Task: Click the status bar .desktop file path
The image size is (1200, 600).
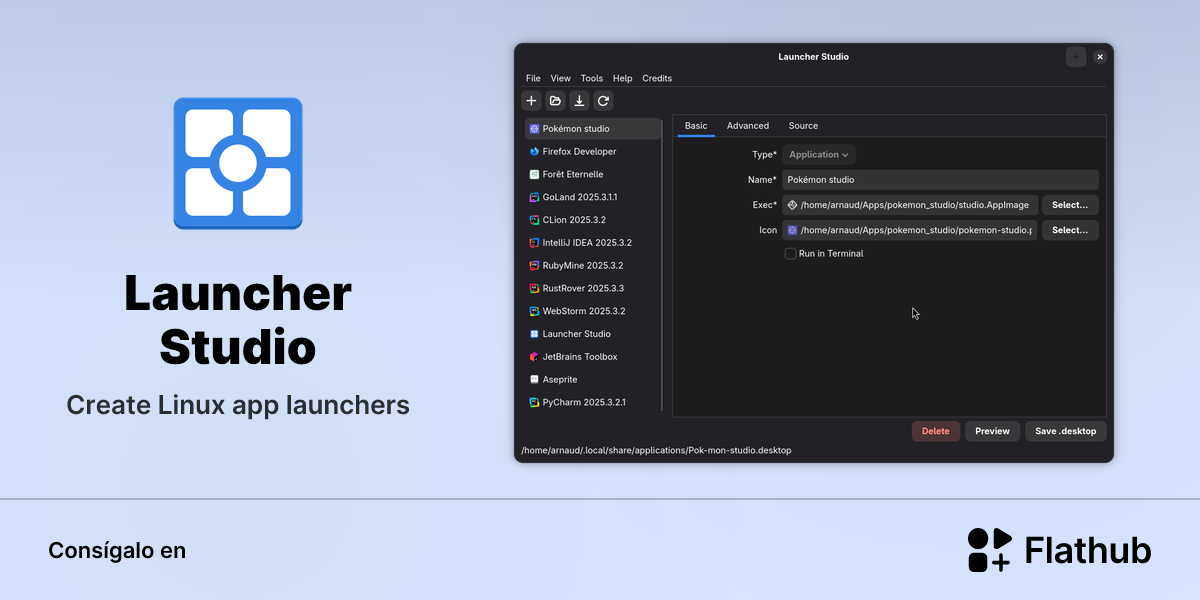Action: click(656, 451)
